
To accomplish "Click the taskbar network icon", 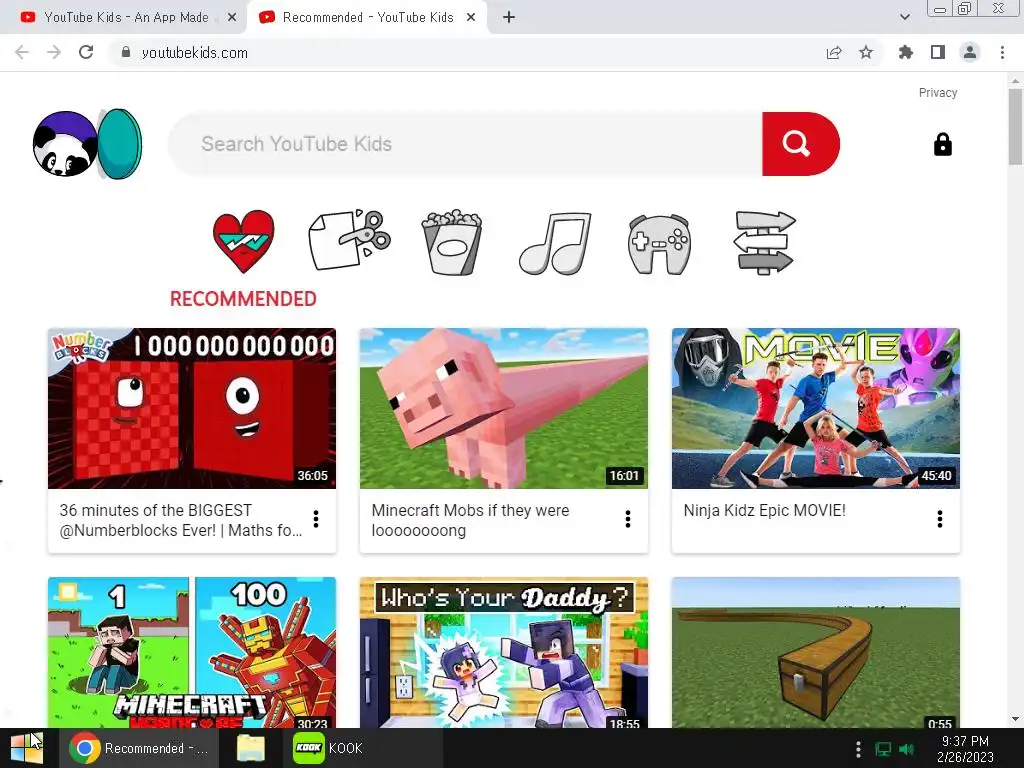I will pos(883,749).
